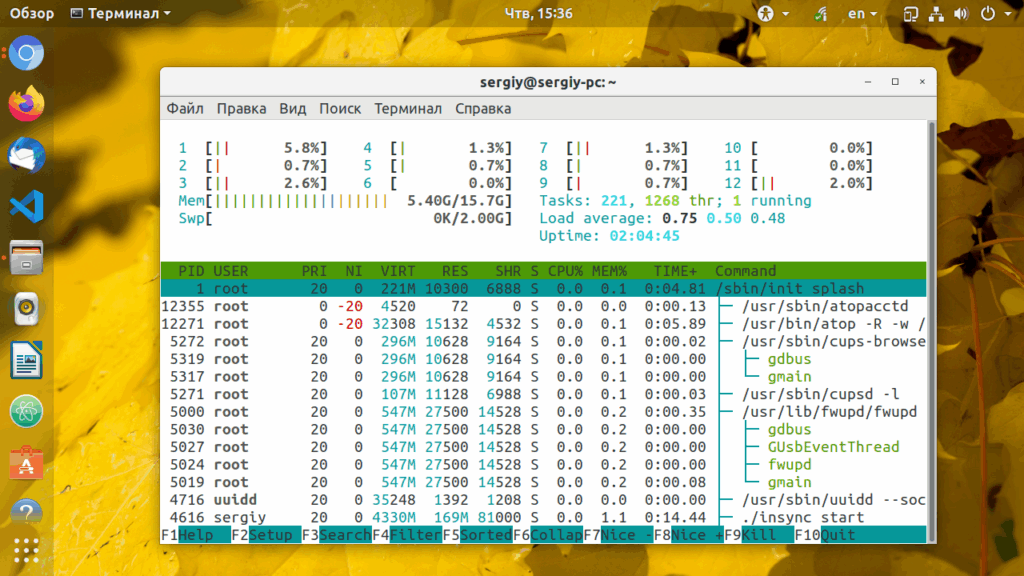Click F10 Quit in htop footer
This screenshot has height=576, width=1024.
pos(825,535)
